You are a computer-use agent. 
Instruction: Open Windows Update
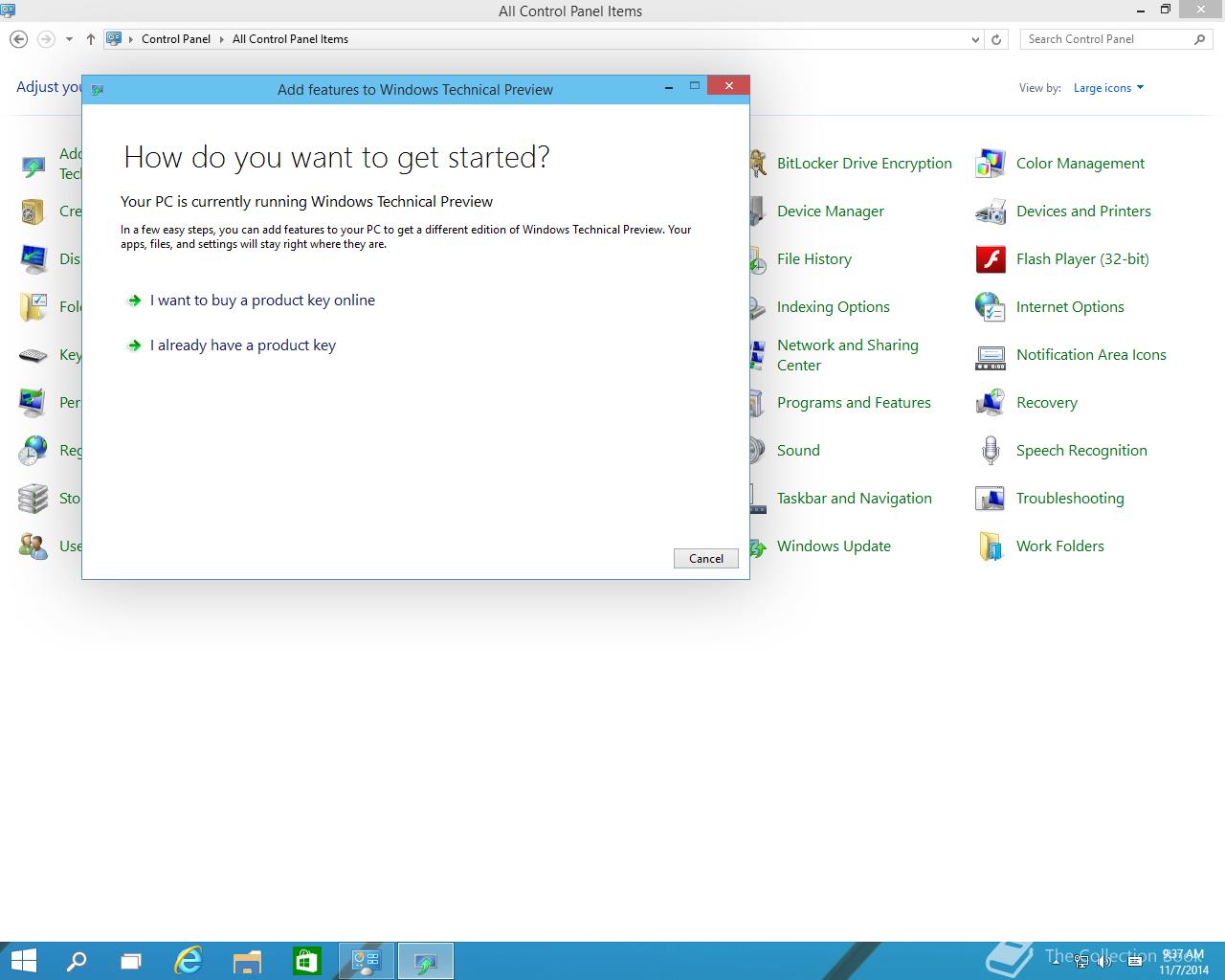point(834,546)
